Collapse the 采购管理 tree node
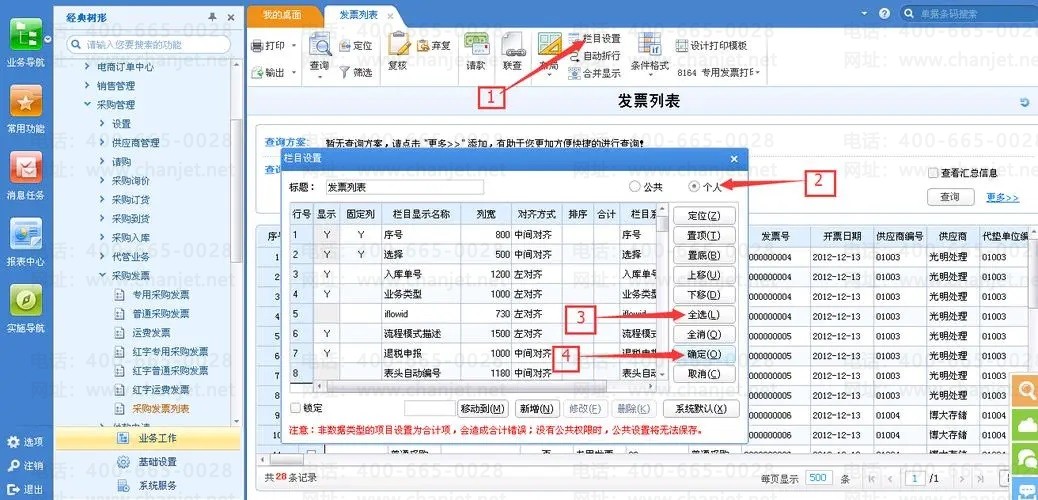 point(87,105)
